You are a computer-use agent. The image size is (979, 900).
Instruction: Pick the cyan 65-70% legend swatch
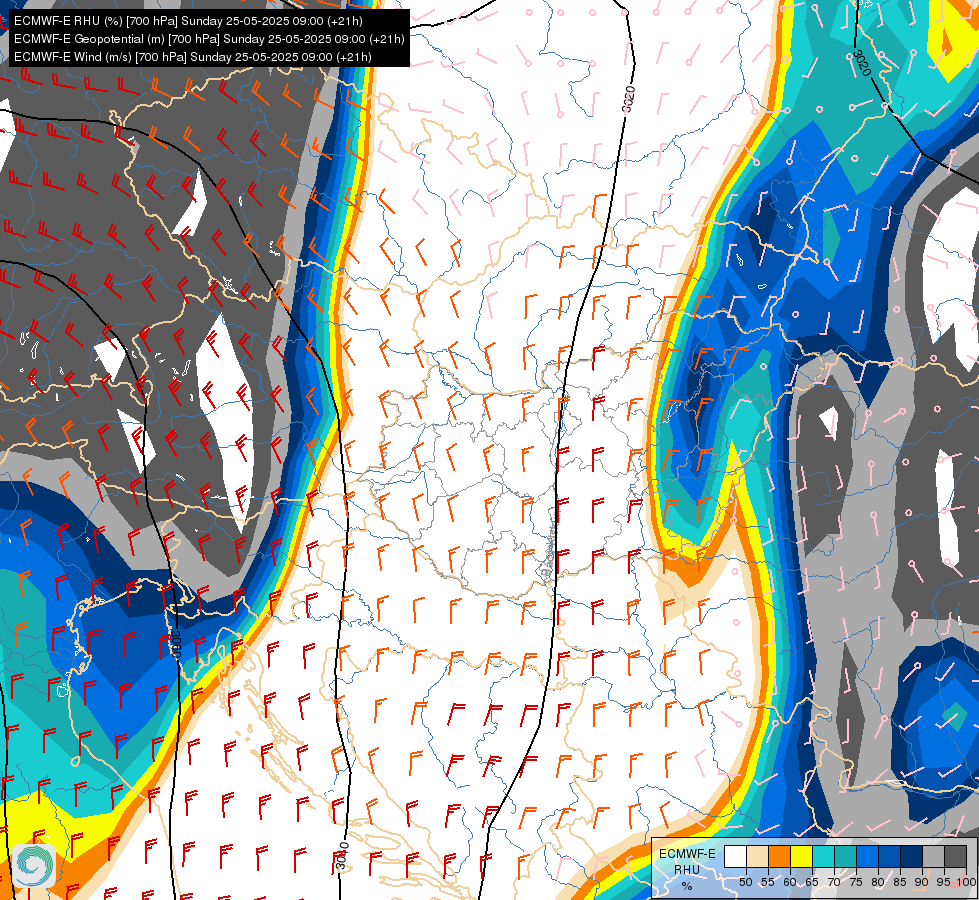click(824, 856)
